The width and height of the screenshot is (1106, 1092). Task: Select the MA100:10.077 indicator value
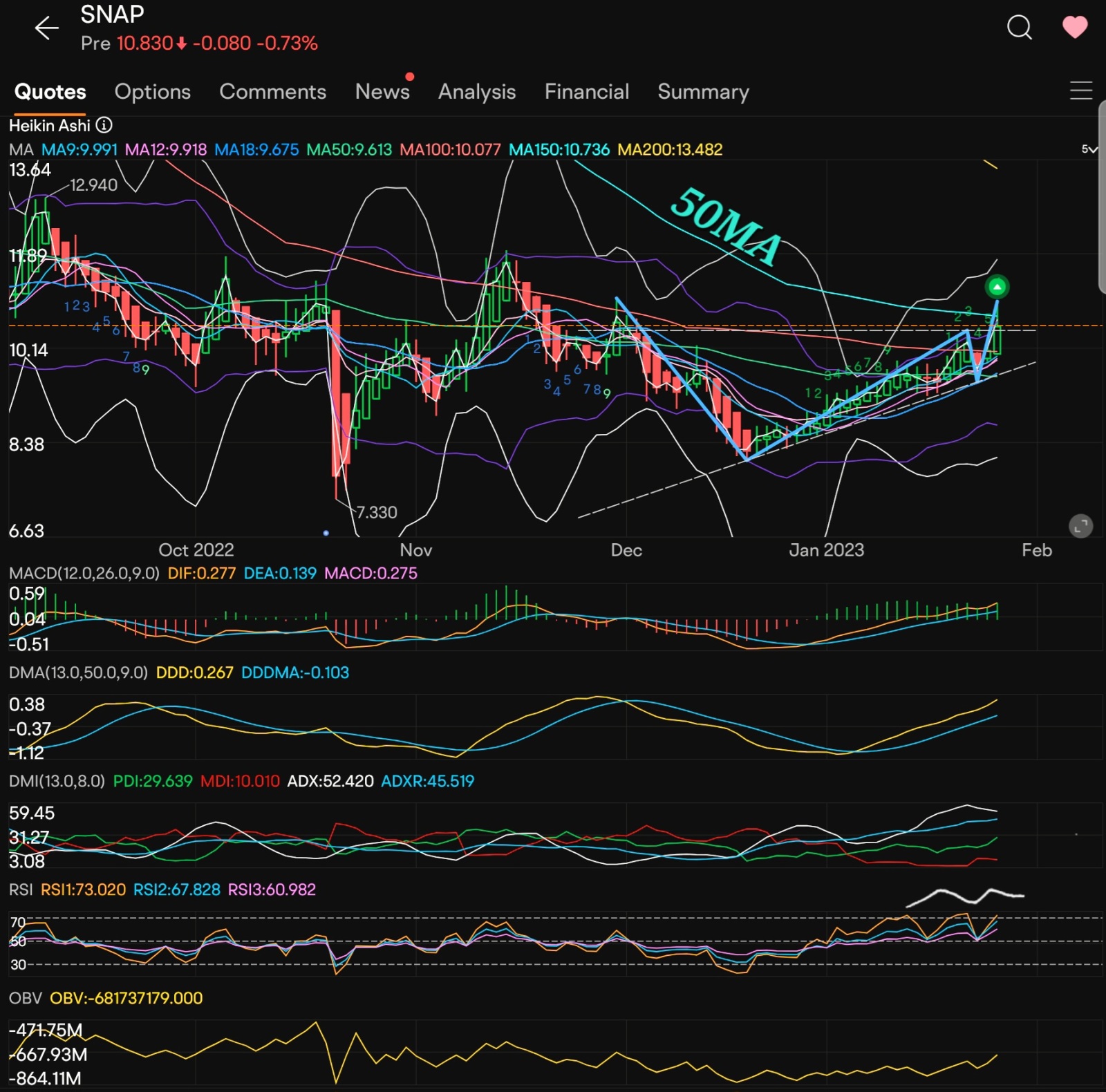[x=450, y=150]
